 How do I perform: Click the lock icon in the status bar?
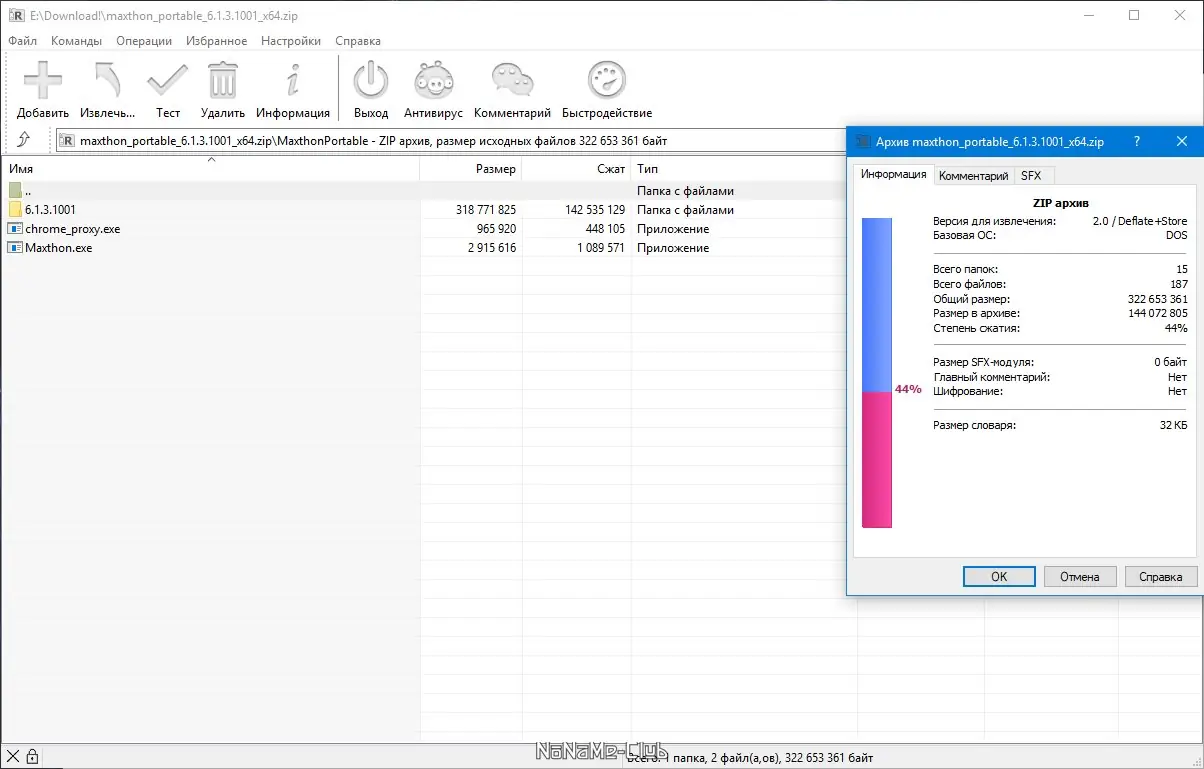(34, 757)
